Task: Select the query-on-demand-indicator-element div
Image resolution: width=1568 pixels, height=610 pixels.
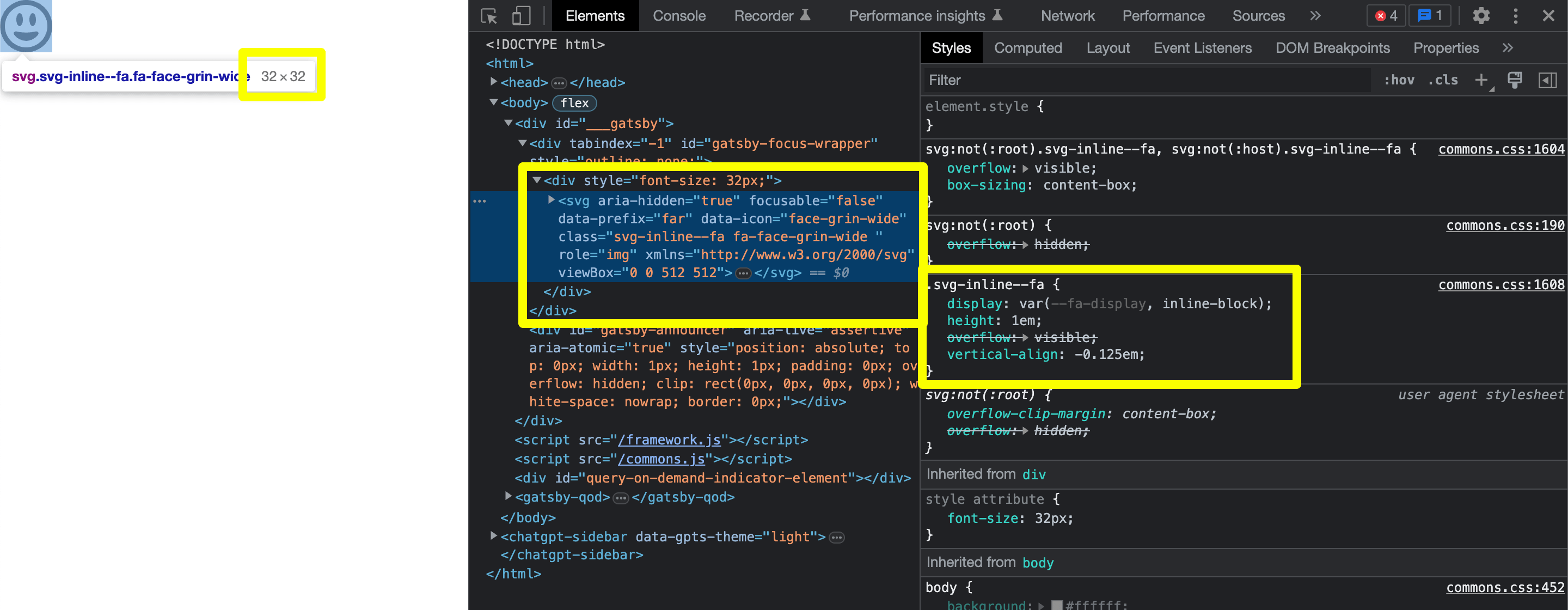Action: 712,478
